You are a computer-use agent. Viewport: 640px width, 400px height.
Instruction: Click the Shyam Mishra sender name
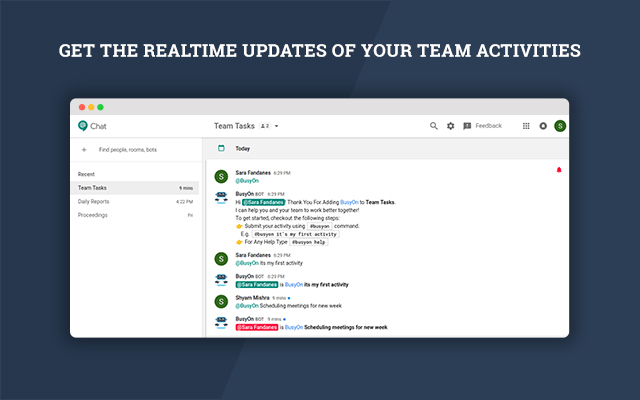252,298
